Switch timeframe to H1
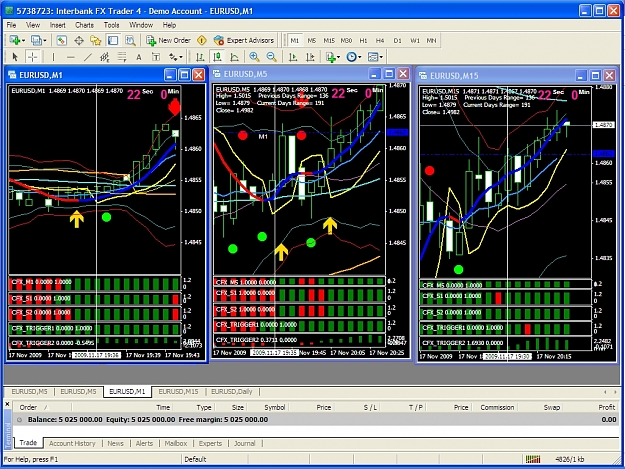625x469 pixels. [363, 40]
